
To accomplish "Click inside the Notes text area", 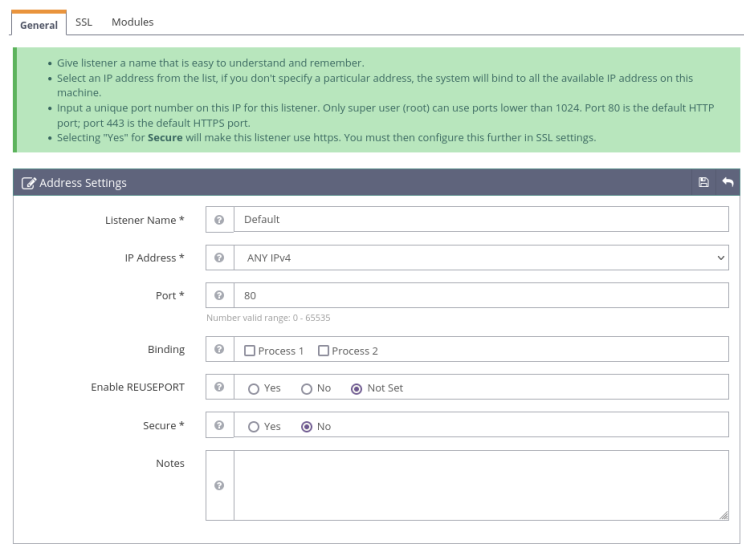I will [x=480, y=485].
